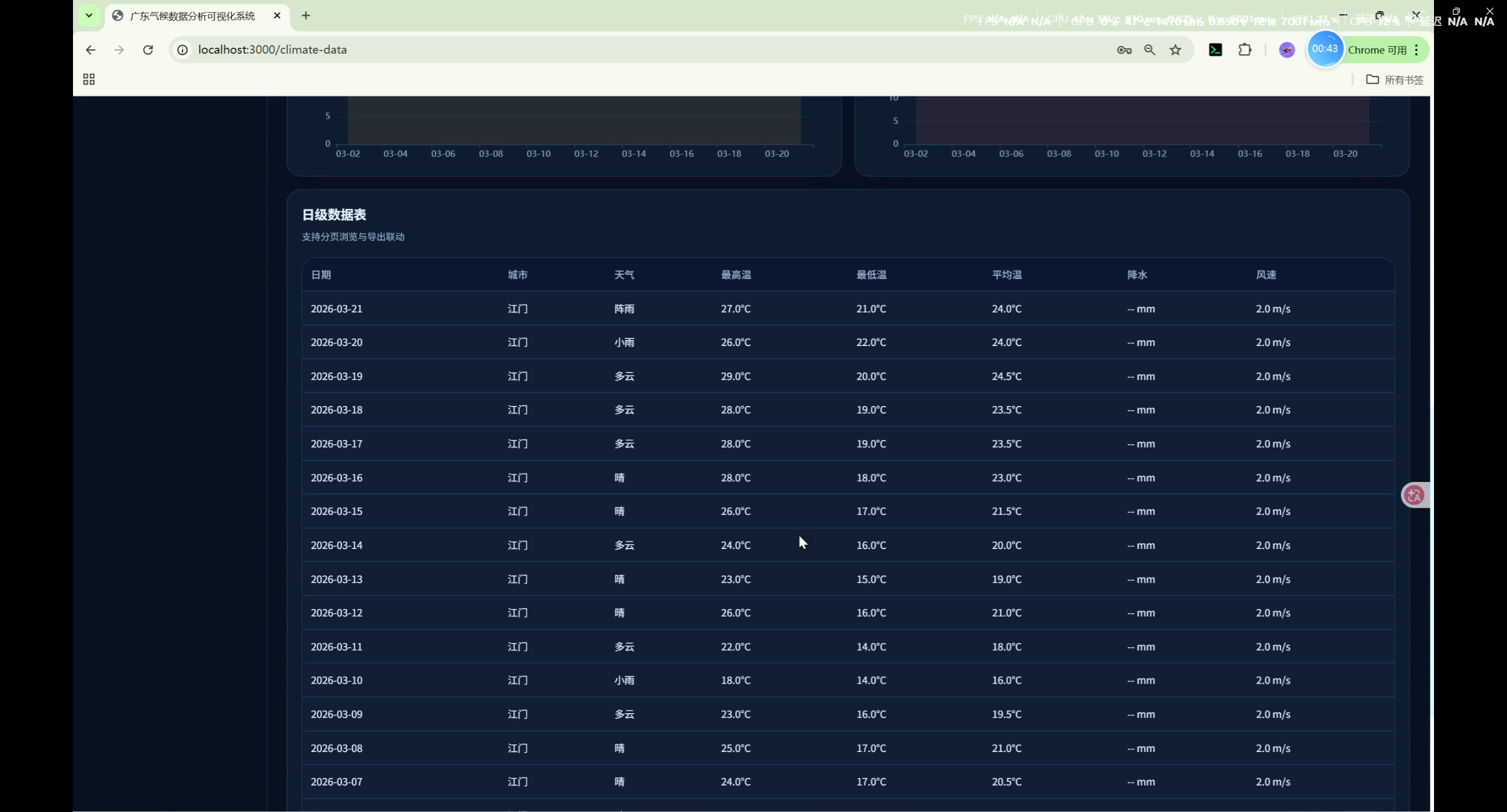Expand the tab search dropdown
1507x812 pixels.
pyautogui.click(x=89, y=15)
